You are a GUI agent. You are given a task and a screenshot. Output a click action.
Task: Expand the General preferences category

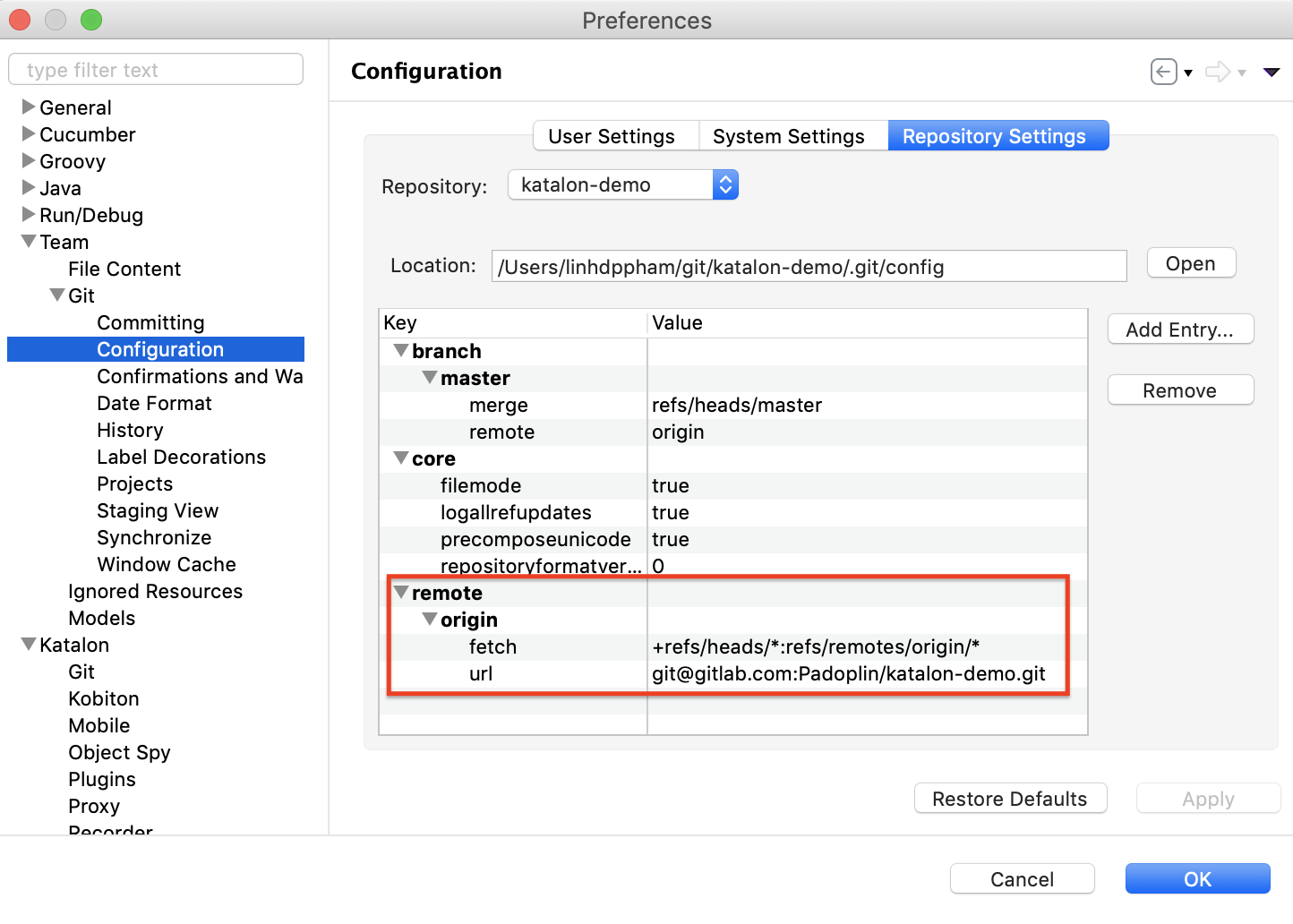28,107
